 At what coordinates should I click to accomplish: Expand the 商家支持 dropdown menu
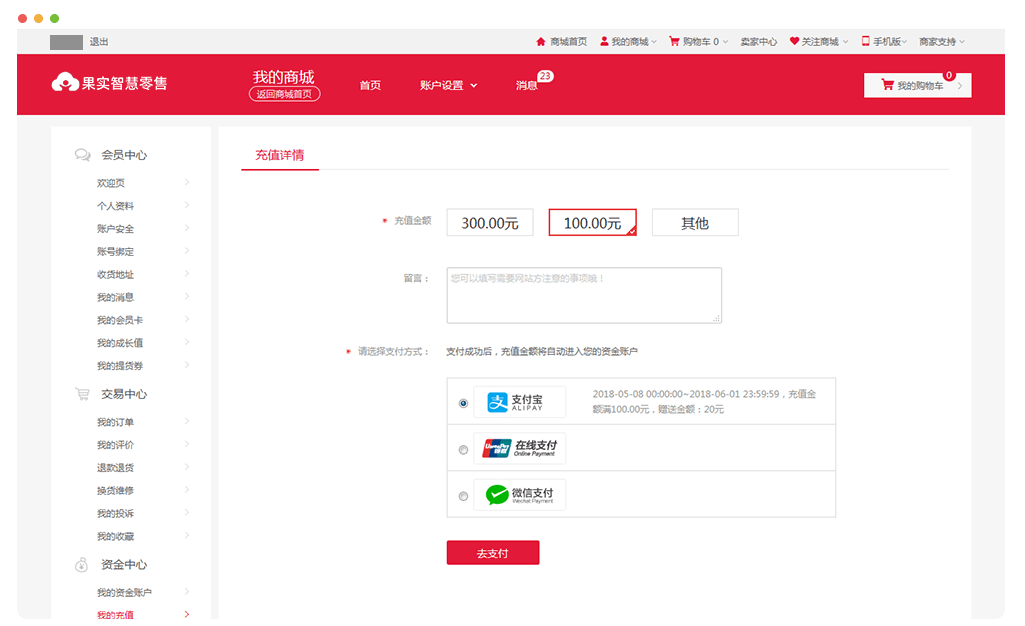click(x=938, y=41)
